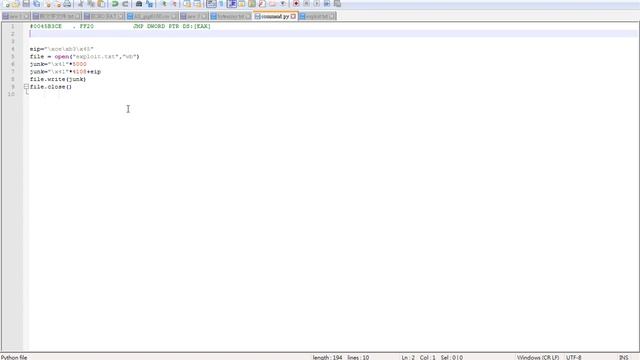Click the Save All toolbar icon

point(36,4)
